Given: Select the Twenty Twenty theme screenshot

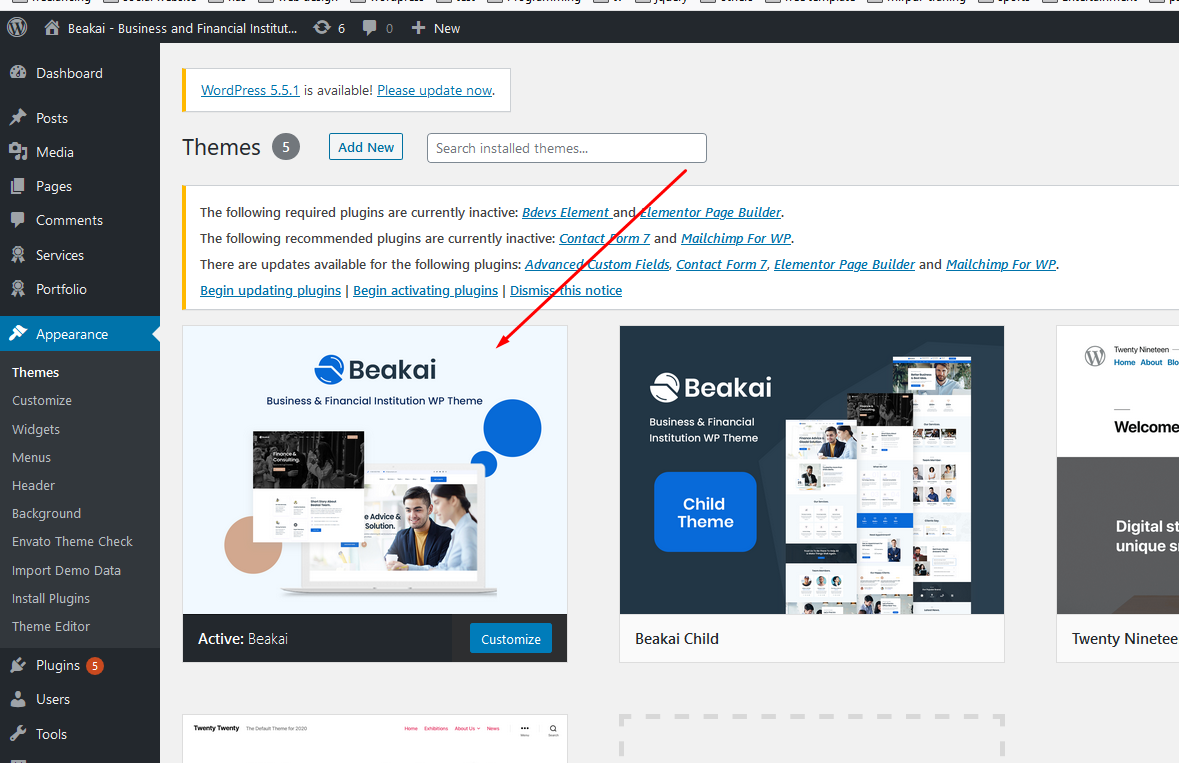Looking at the screenshot, I should point(375,739).
